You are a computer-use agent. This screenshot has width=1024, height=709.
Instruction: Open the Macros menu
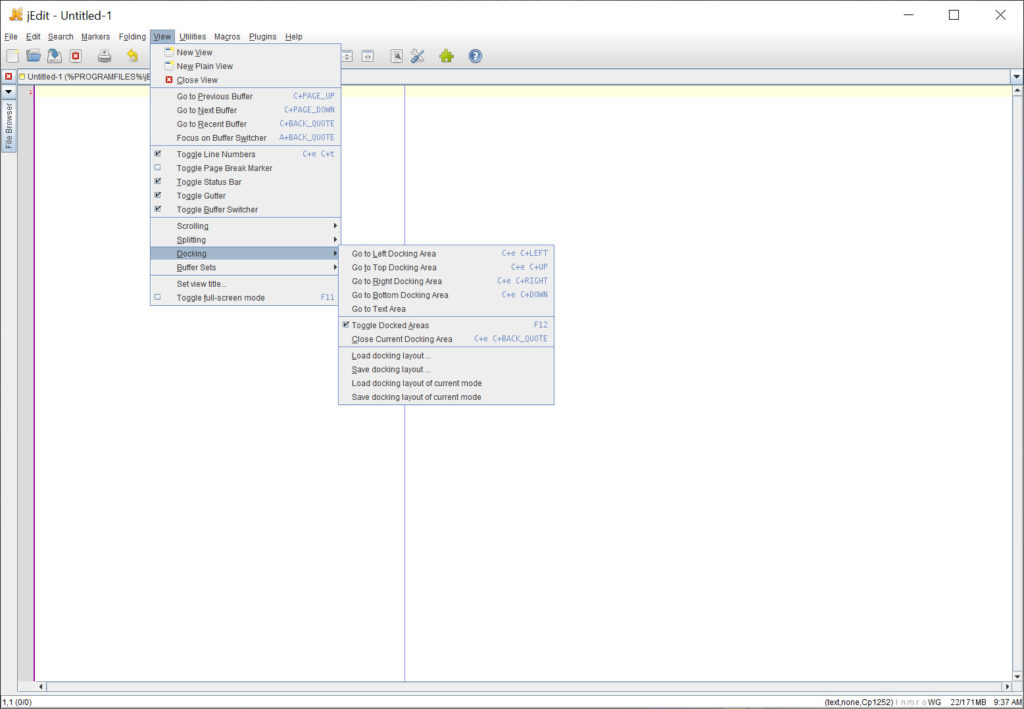pos(227,37)
